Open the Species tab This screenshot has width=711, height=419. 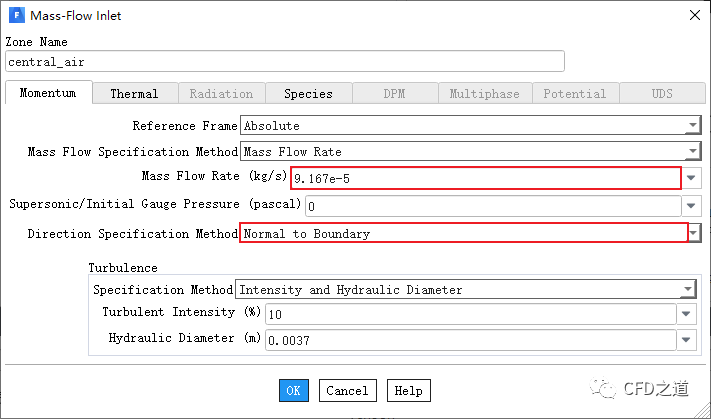[308, 93]
